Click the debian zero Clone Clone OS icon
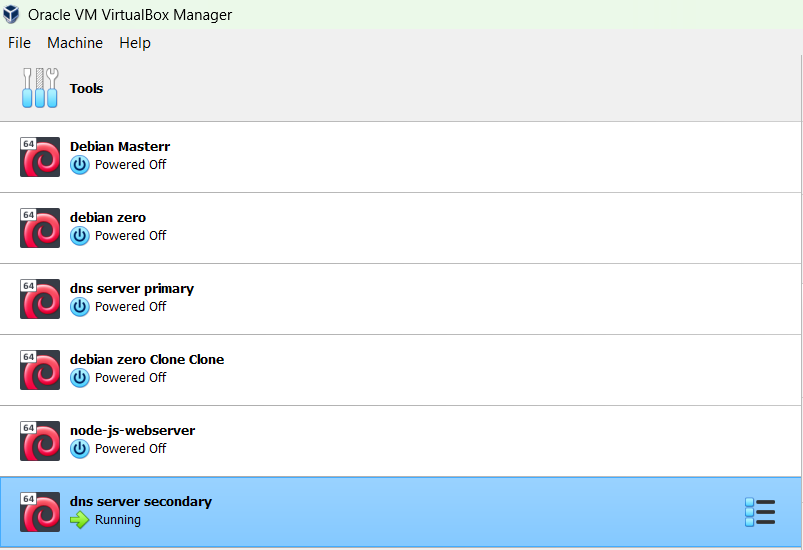The width and height of the screenshot is (803, 550). (40, 370)
